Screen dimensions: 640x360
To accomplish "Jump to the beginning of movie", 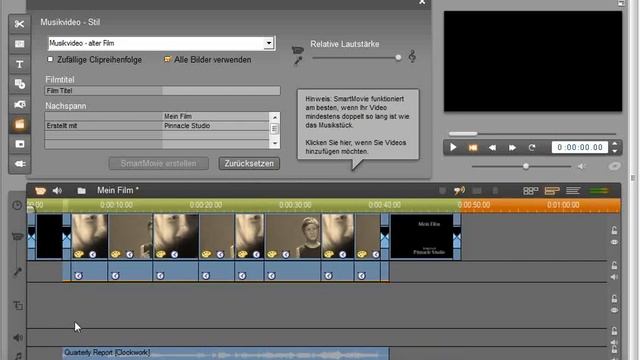I will coord(473,147).
